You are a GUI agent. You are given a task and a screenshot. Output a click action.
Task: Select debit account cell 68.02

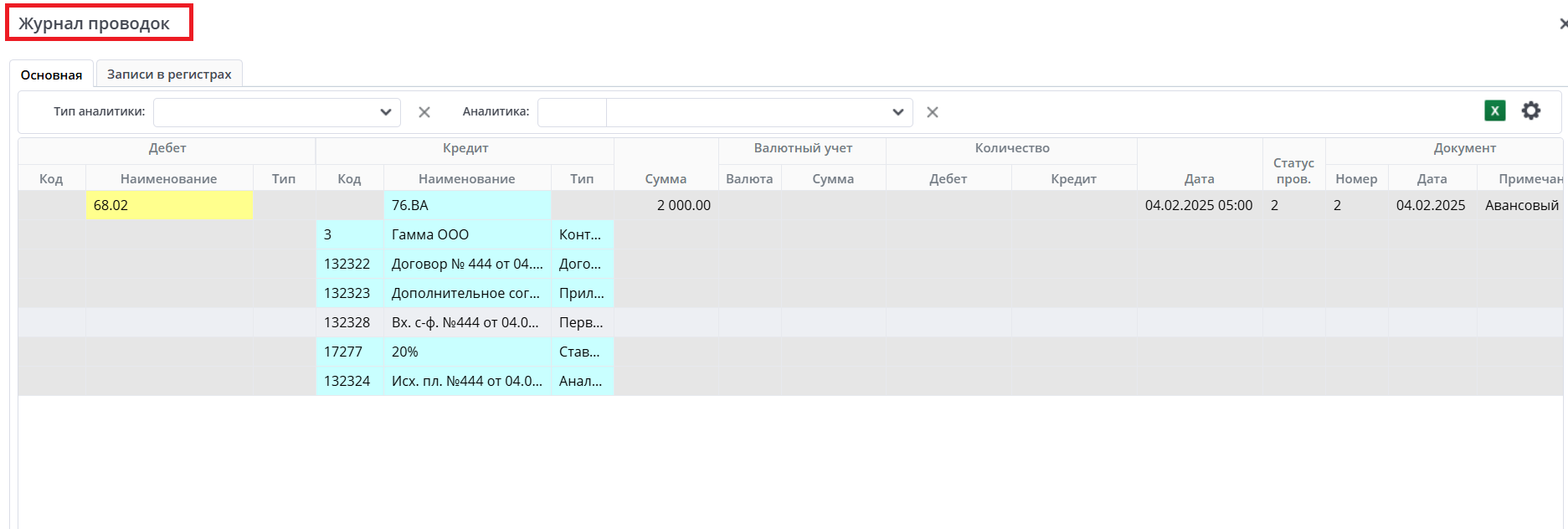[168, 205]
